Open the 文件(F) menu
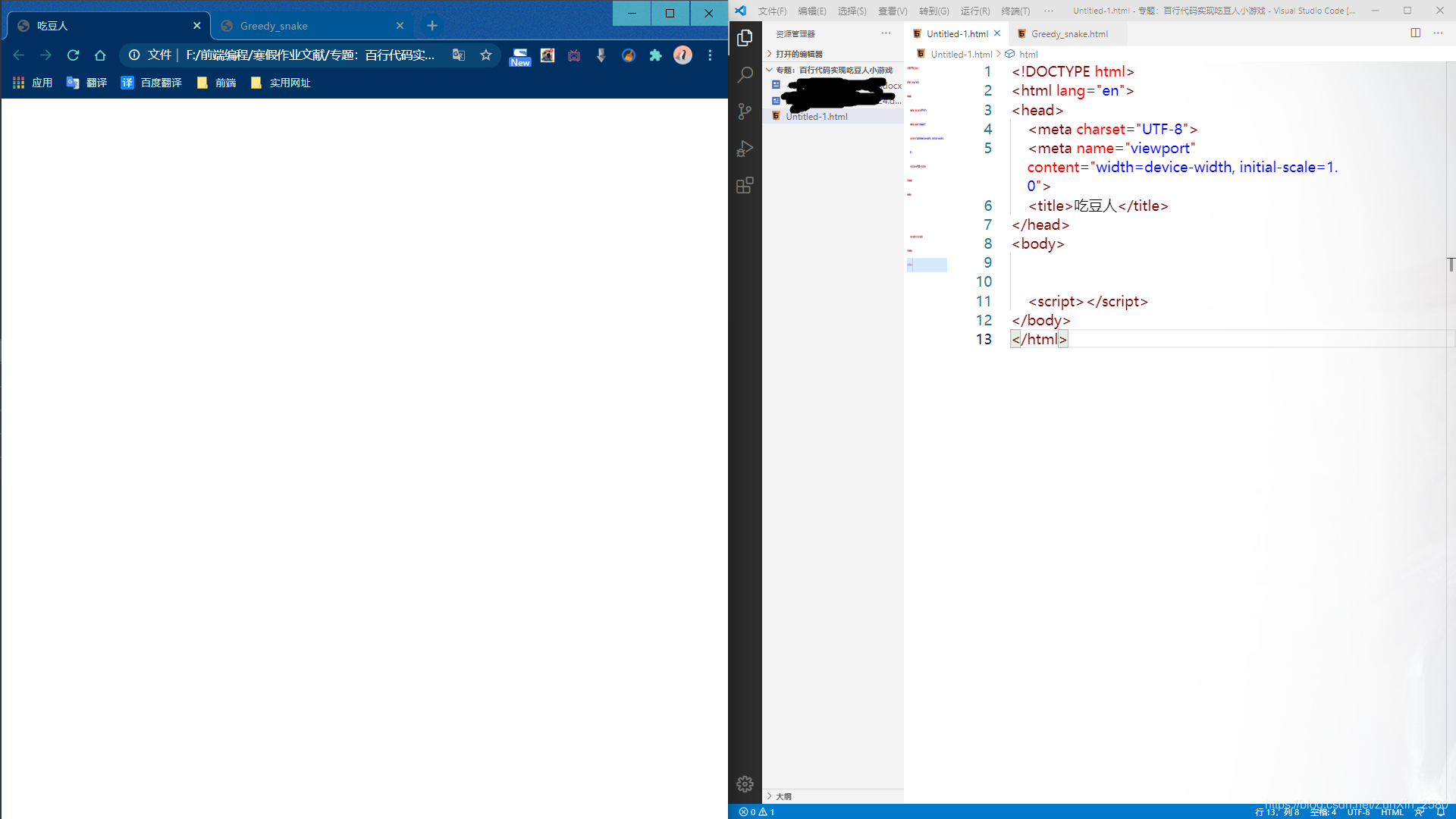The width and height of the screenshot is (1456, 819). click(x=772, y=11)
